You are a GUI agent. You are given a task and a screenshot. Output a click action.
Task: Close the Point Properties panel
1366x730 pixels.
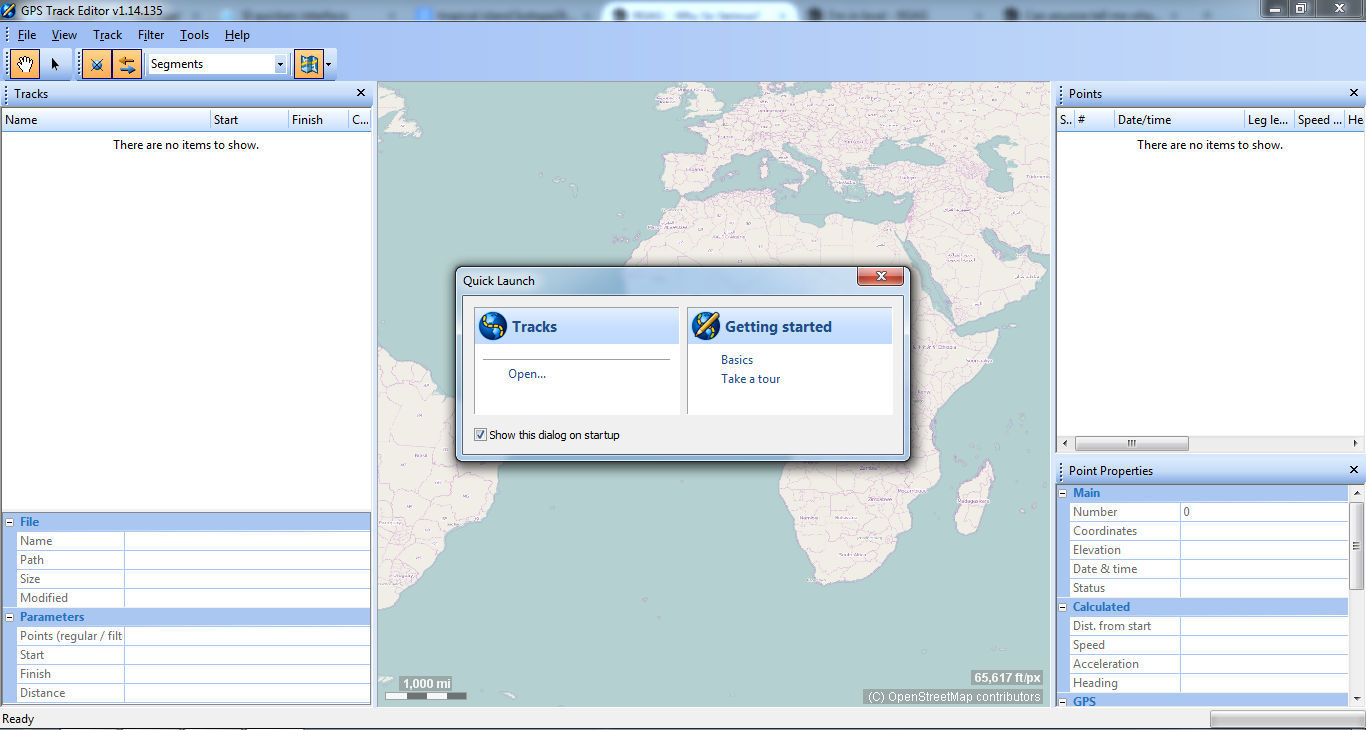click(1354, 470)
